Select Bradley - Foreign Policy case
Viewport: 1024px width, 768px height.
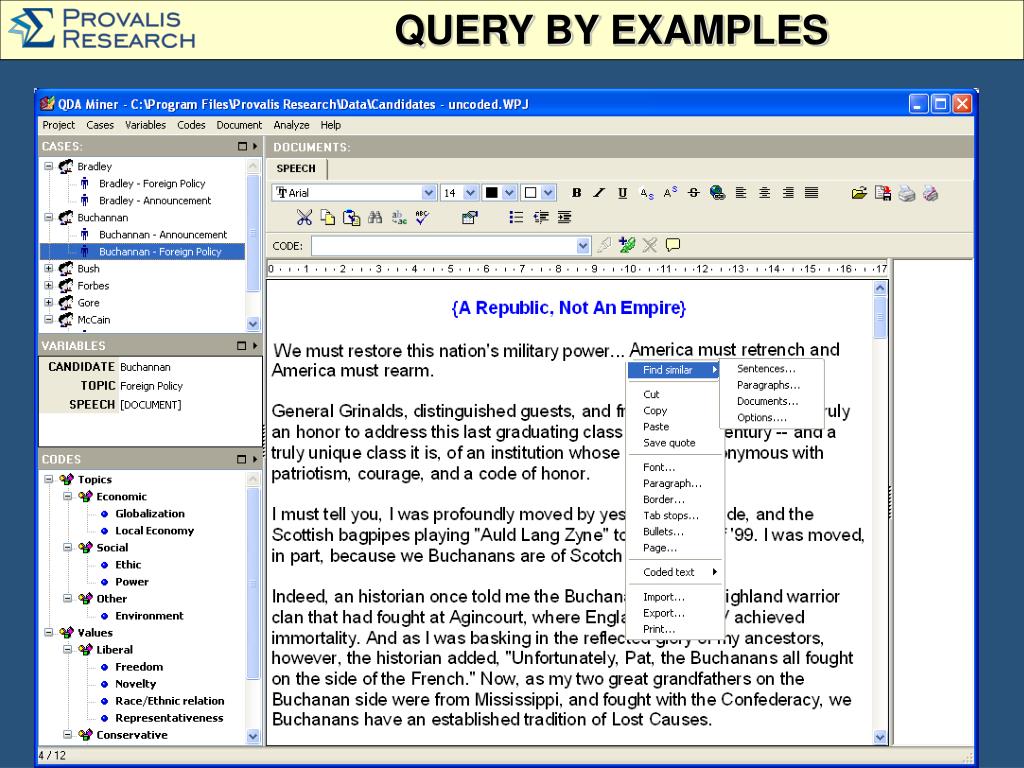(x=152, y=184)
